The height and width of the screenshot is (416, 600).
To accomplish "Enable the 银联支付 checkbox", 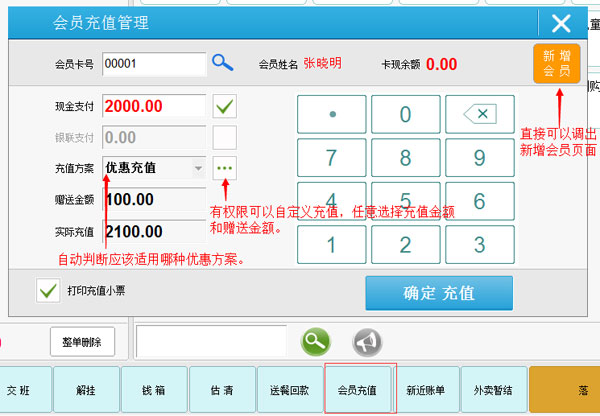I will click(225, 137).
